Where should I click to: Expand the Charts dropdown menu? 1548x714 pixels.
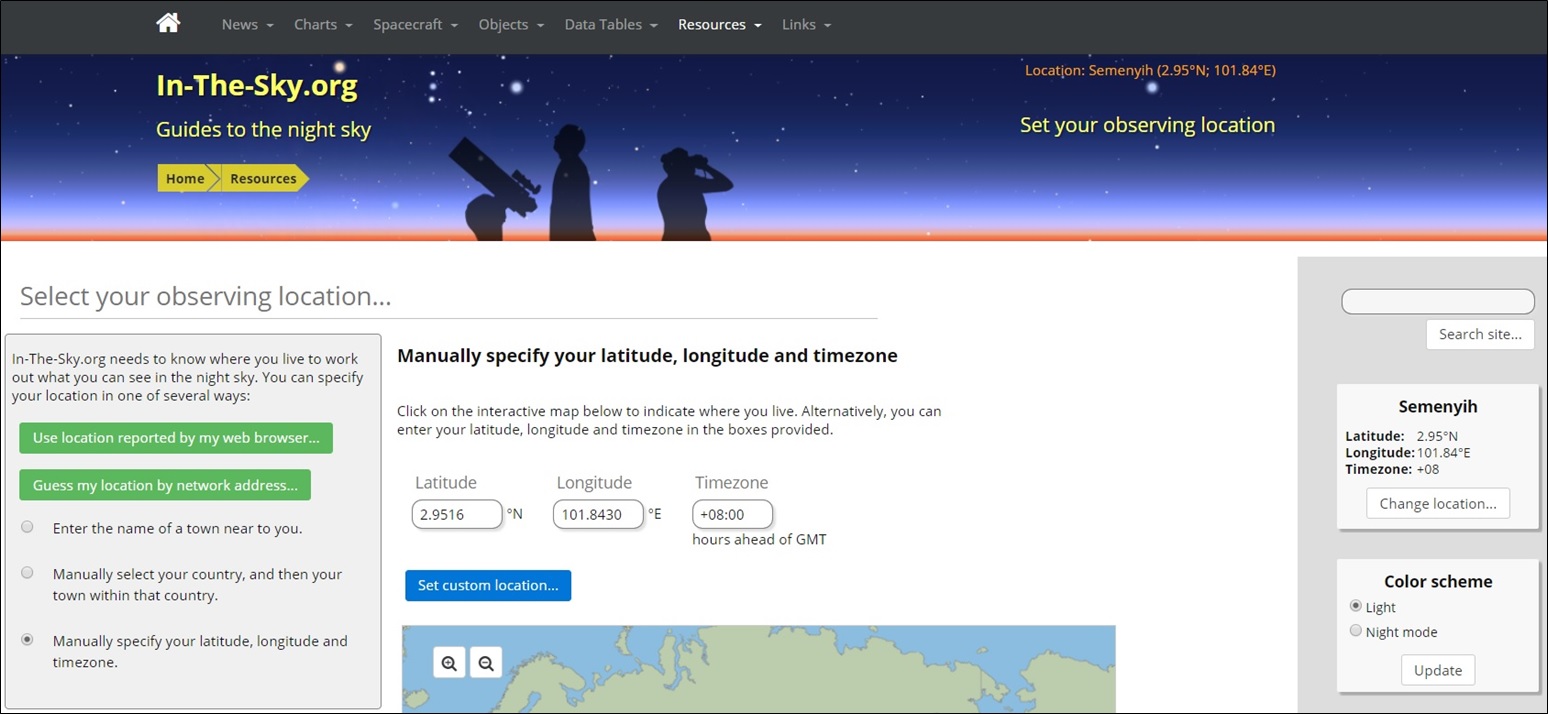click(323, 24)
